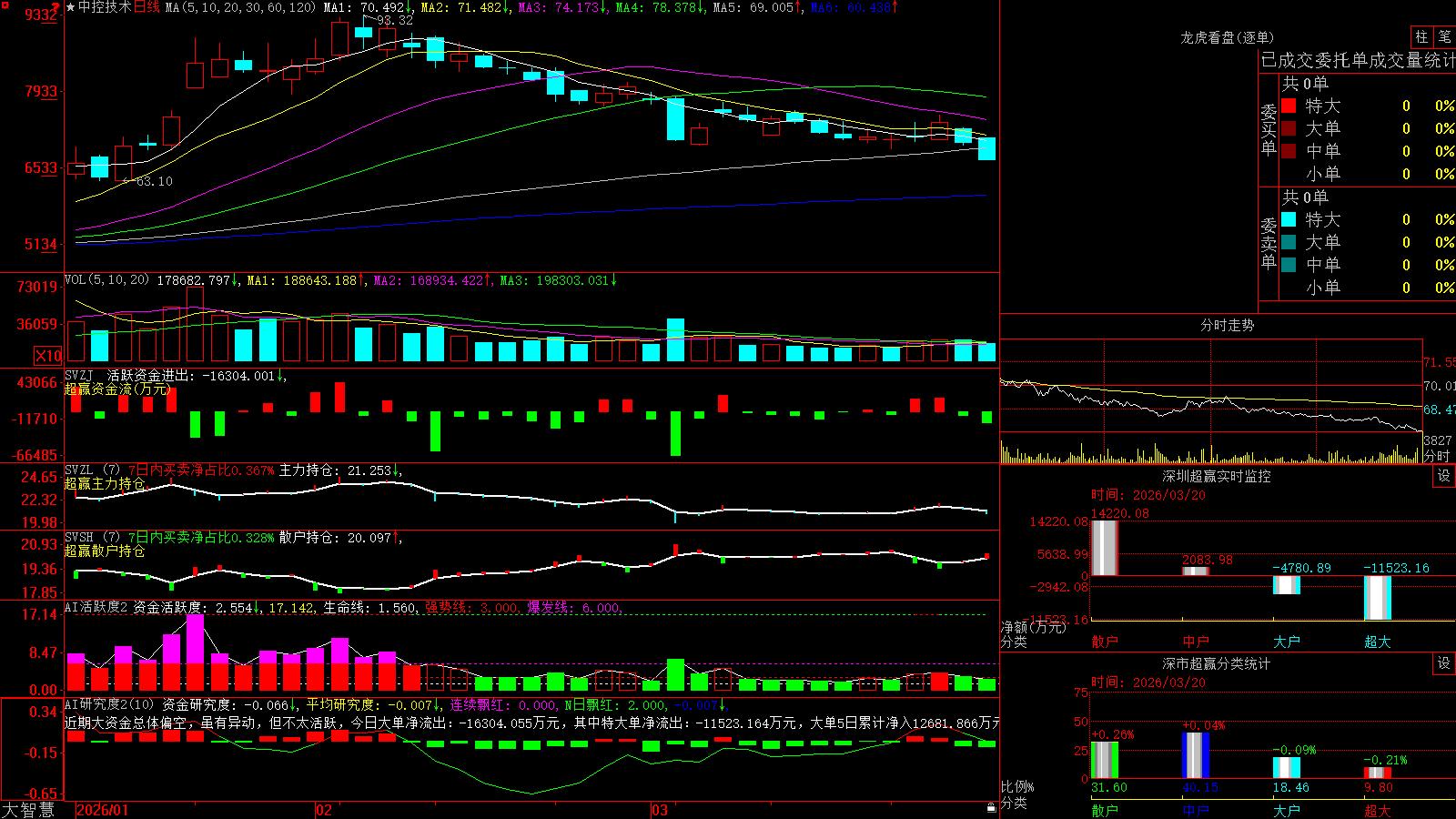1456x819 pixels.
Task: Click the VOL(5,10,20) indicator label
Action: 106,280
